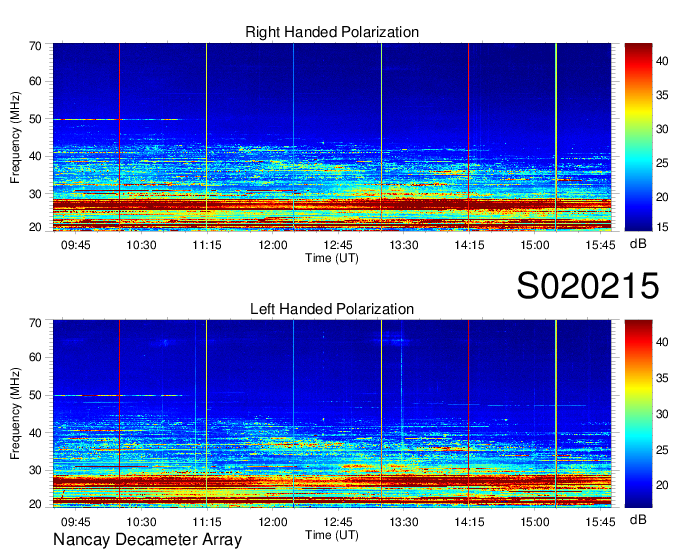
Task: Click the '12:45' tick under Left Handed plot
Action: (338, 522)
